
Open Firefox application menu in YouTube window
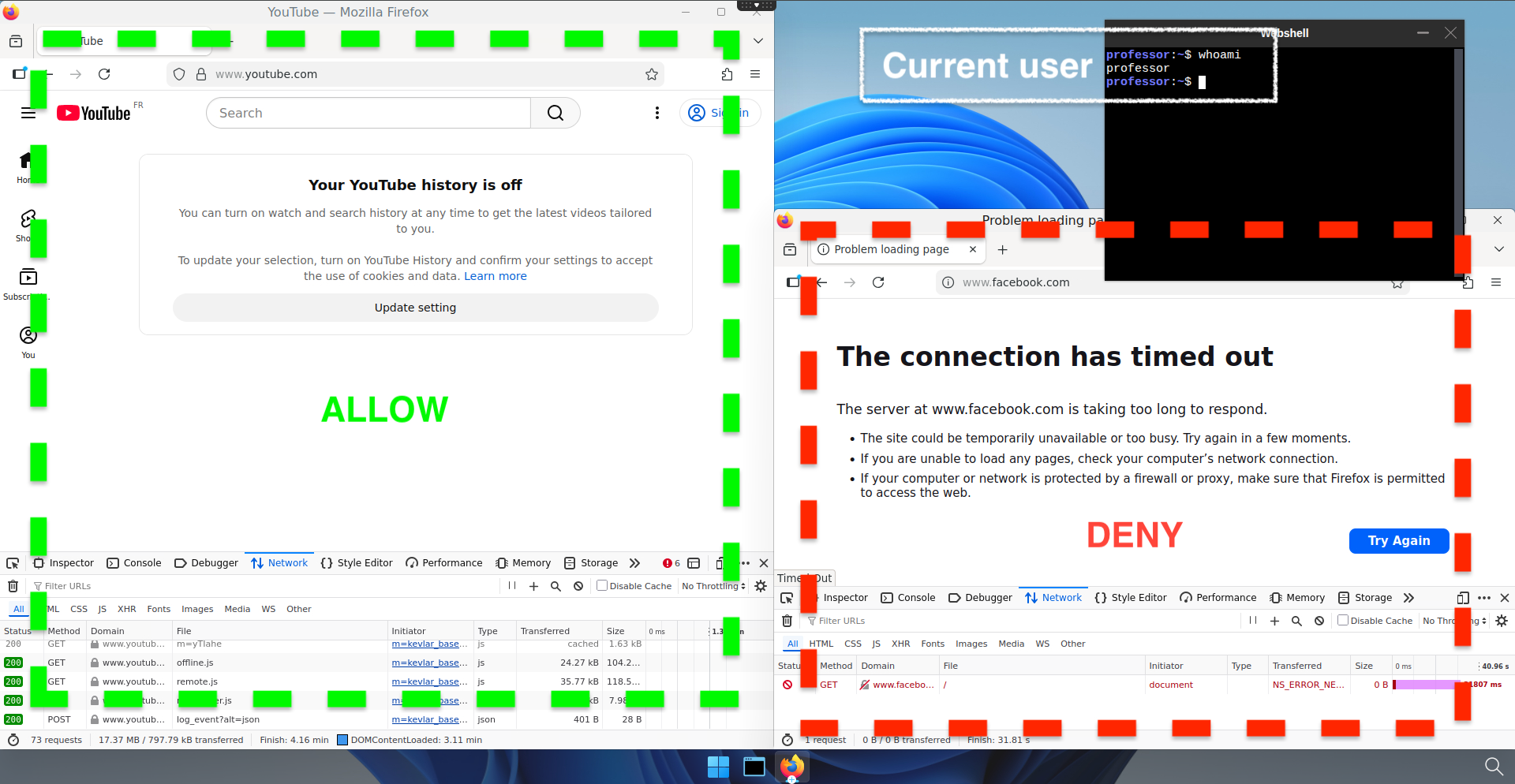click(x=755, y=74)
